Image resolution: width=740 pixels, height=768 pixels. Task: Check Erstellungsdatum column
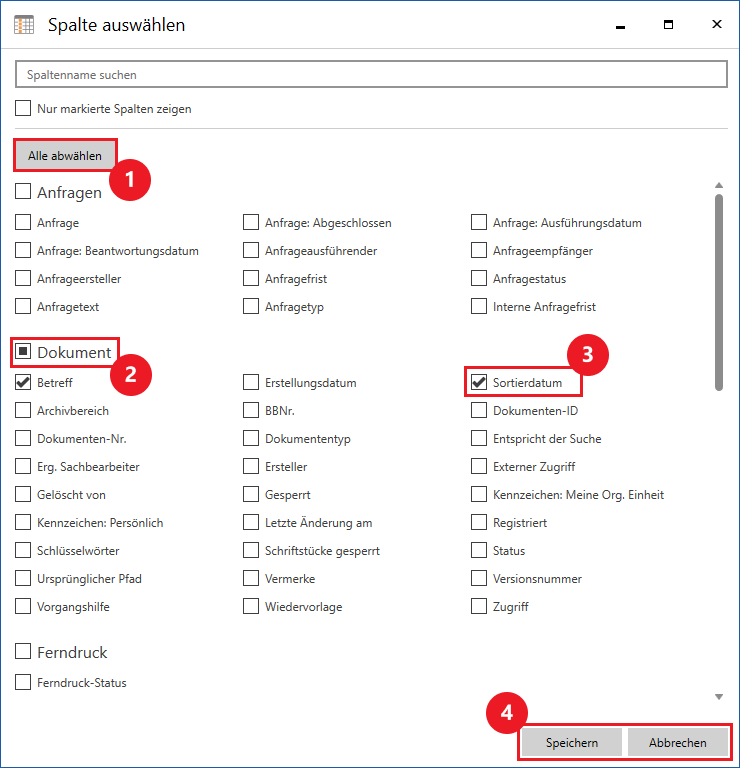251,382
